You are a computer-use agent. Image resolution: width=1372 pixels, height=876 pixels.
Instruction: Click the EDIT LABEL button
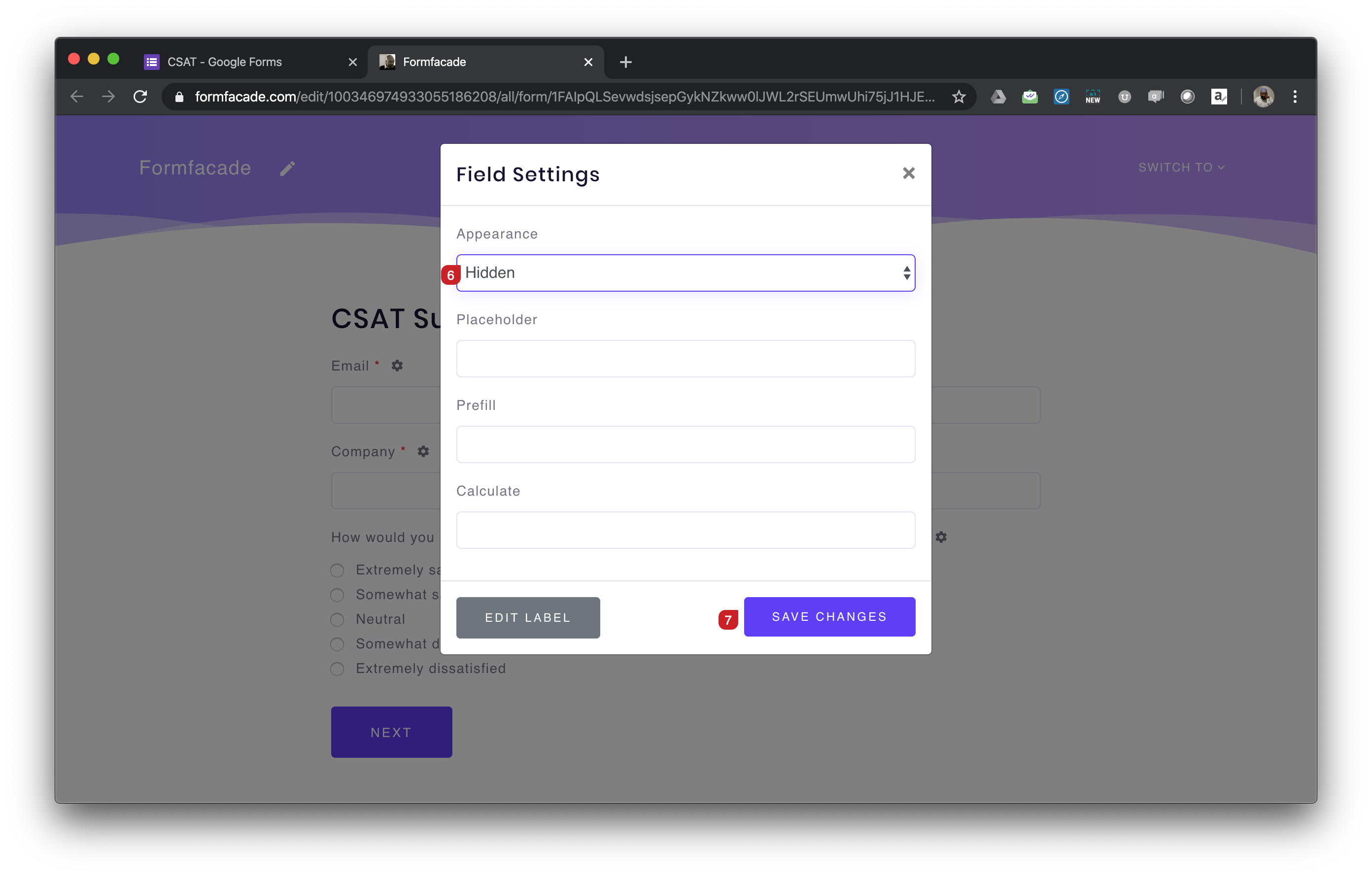pos(528,618)
